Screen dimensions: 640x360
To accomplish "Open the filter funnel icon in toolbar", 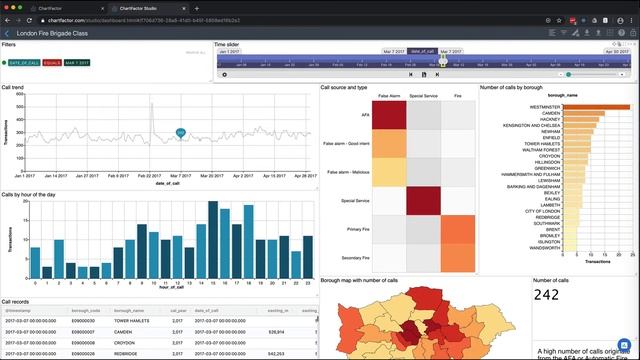I will 564,33.
